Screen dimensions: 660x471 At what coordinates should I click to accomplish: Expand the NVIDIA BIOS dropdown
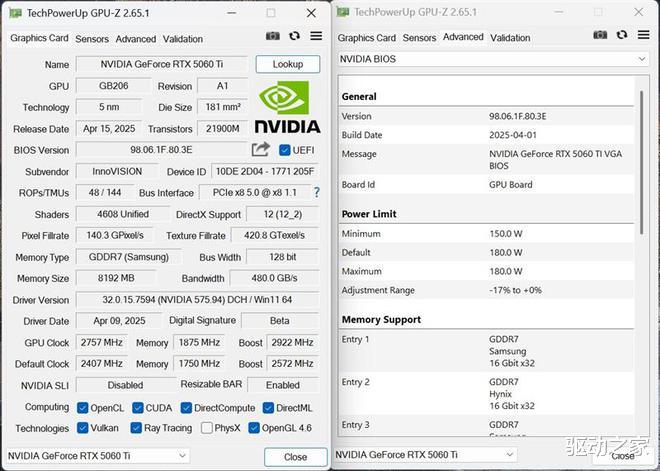click(x=493, y=59)
